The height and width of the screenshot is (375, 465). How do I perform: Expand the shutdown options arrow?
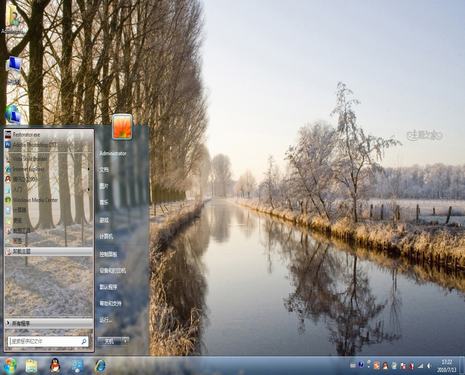coord(126,341)
